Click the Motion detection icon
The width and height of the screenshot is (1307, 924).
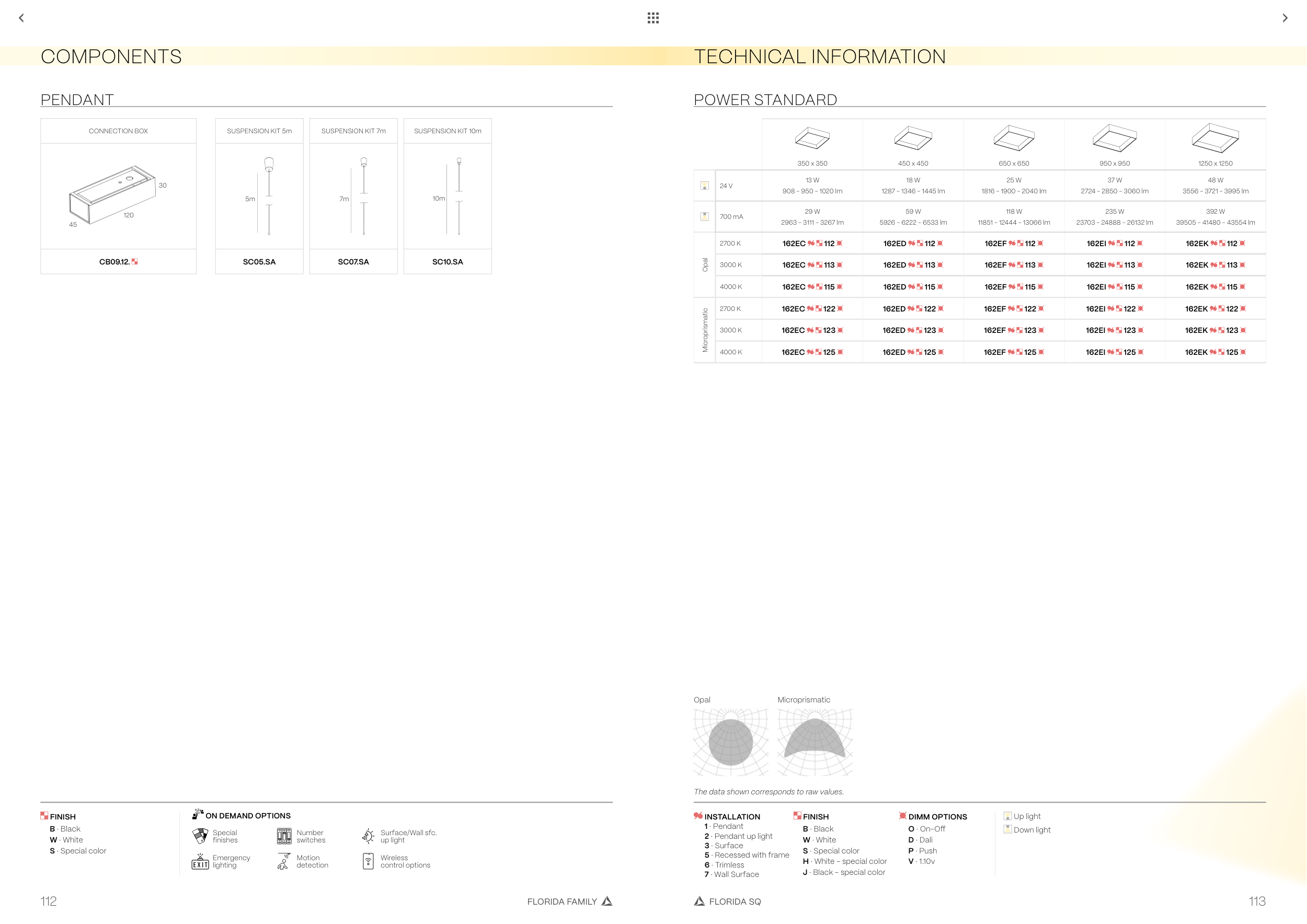pyautogui.click(x=283, y=861)
